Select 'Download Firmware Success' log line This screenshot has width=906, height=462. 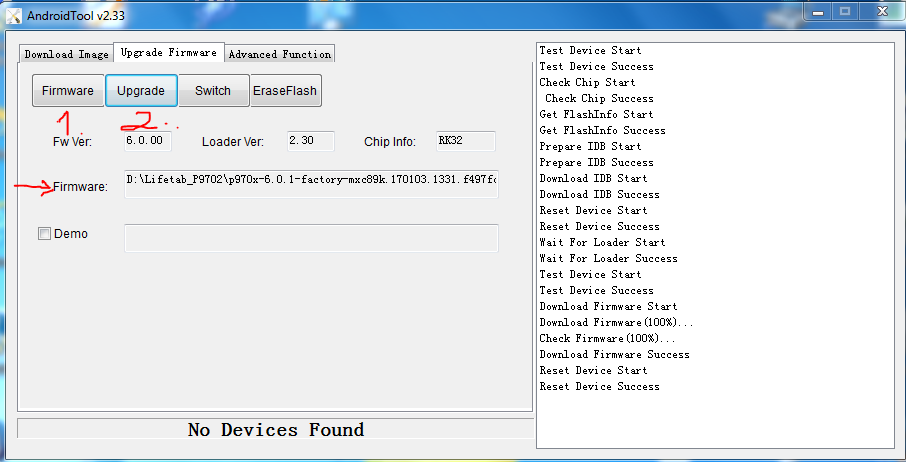pos(614,355)
